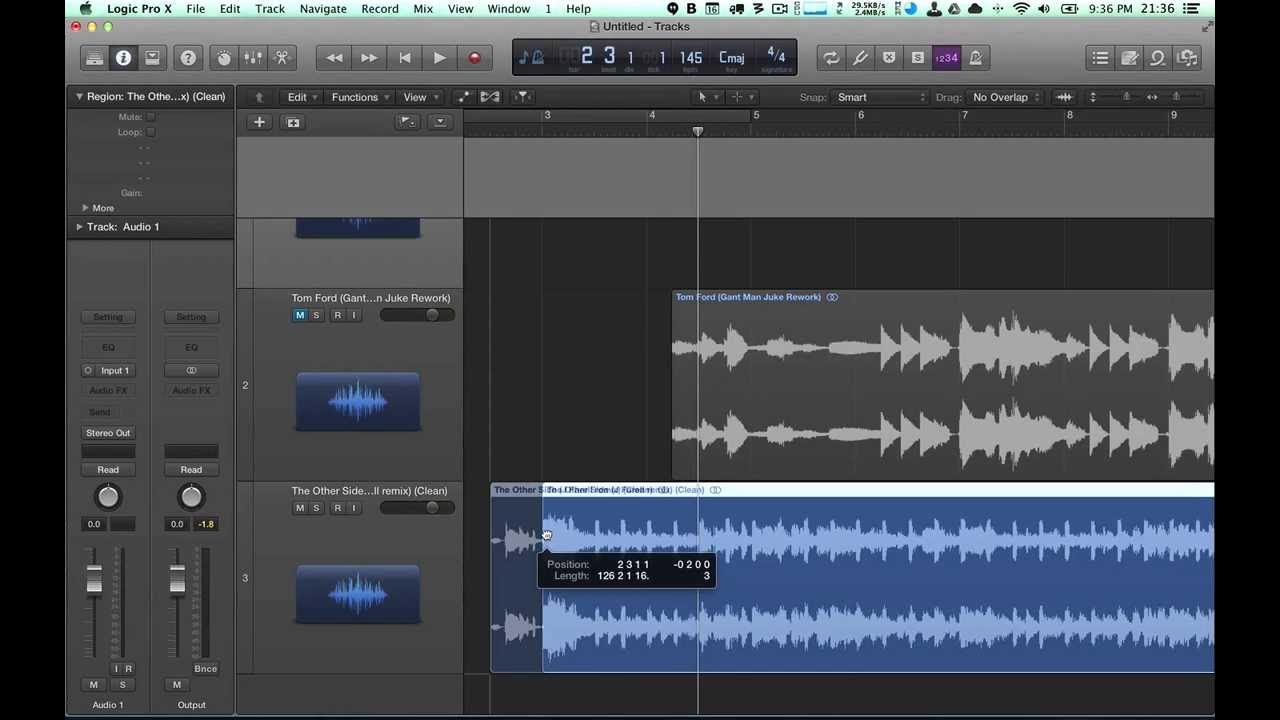The width and height of the screenshot is (1280, 720).
Task: Click the Bnce bounce button
Action: click(205, 669)
